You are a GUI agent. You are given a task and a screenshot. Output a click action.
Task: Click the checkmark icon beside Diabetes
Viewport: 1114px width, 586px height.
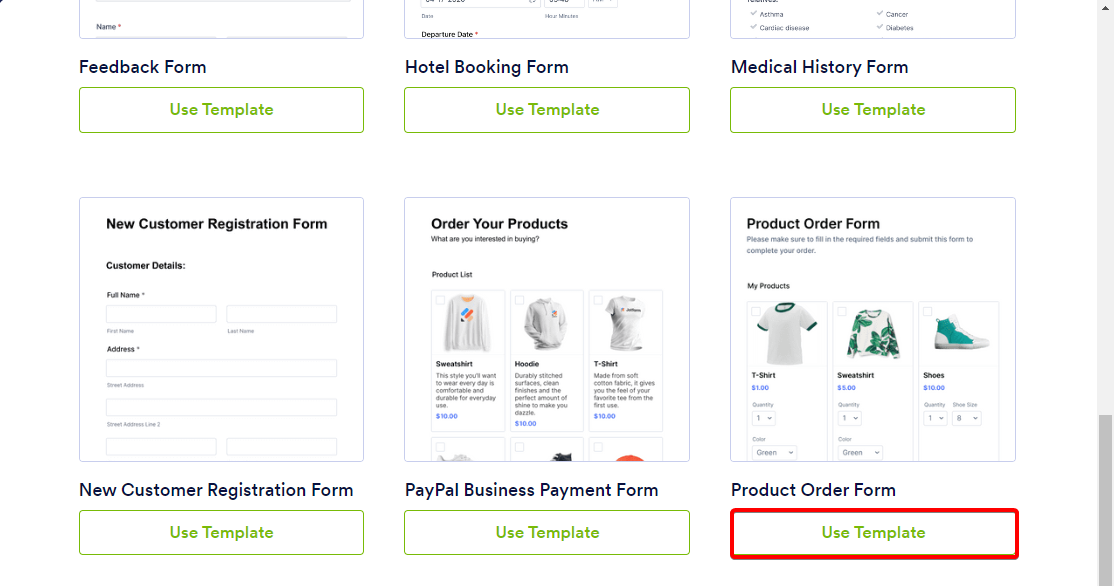[x=880, y=27]
